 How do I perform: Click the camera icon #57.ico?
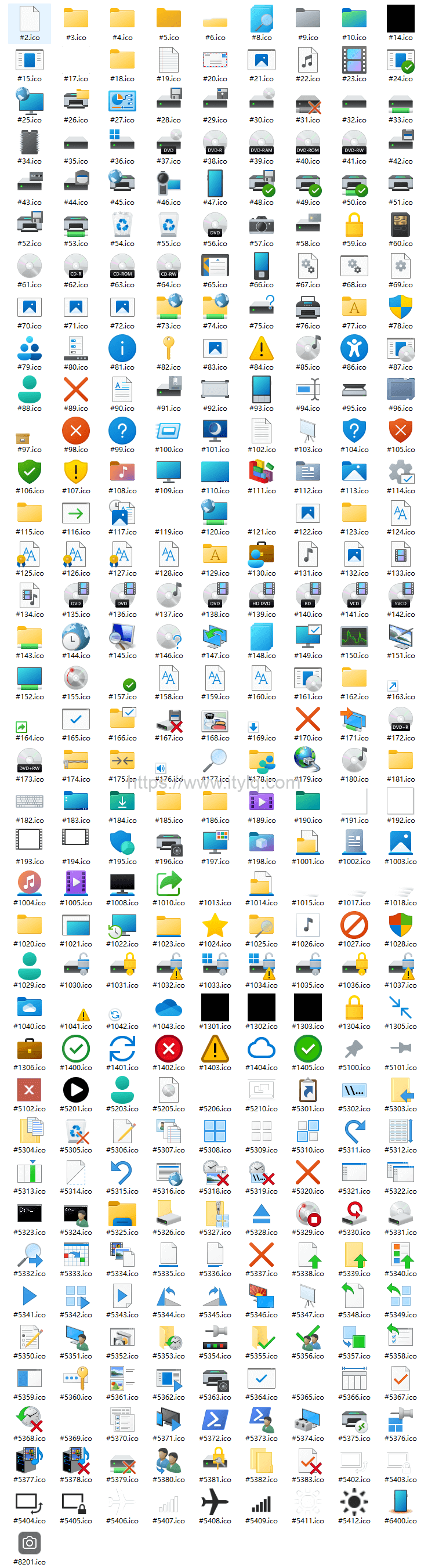pyautogui.click(x=262, y=225)
